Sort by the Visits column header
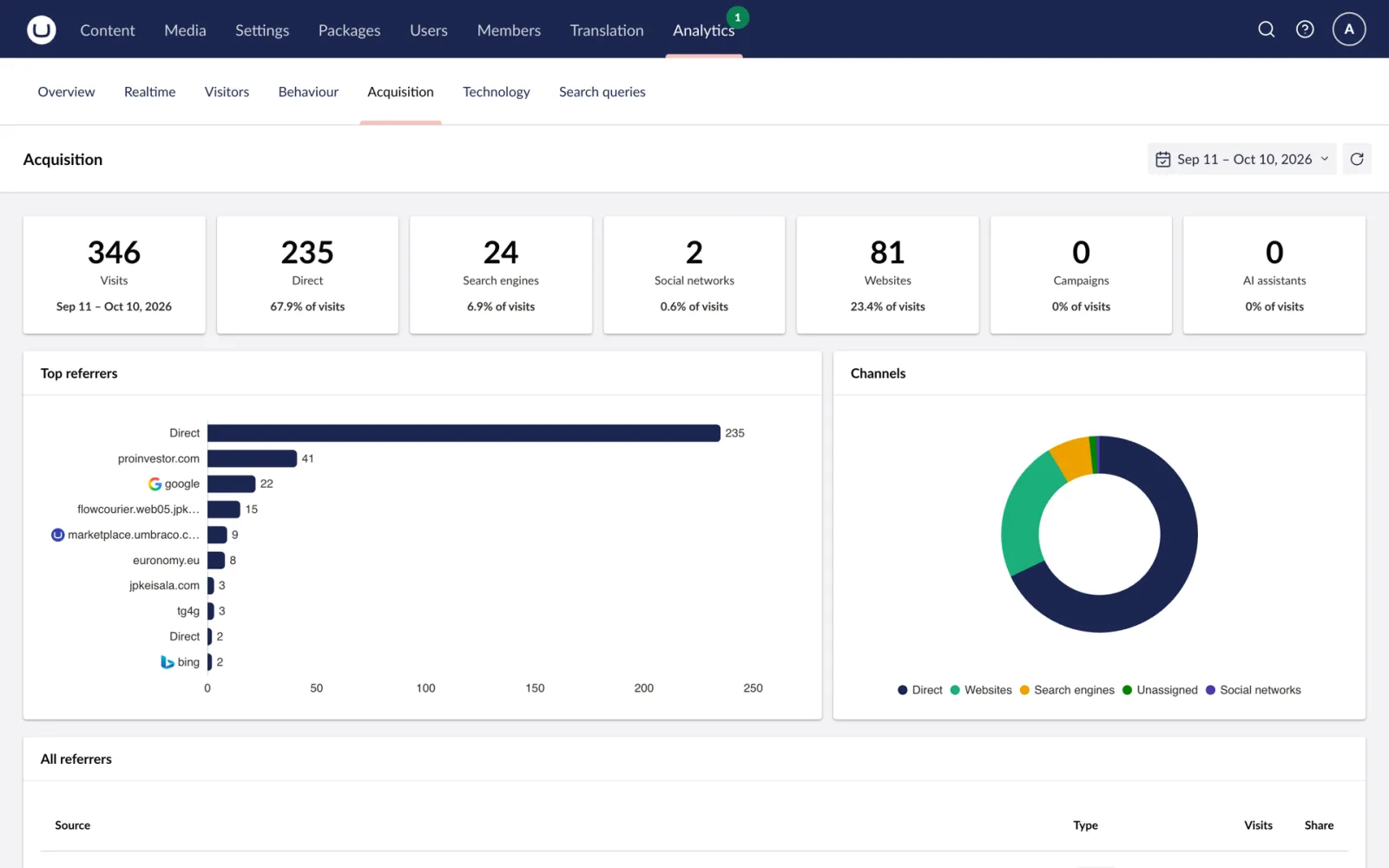 point(1258,825)
